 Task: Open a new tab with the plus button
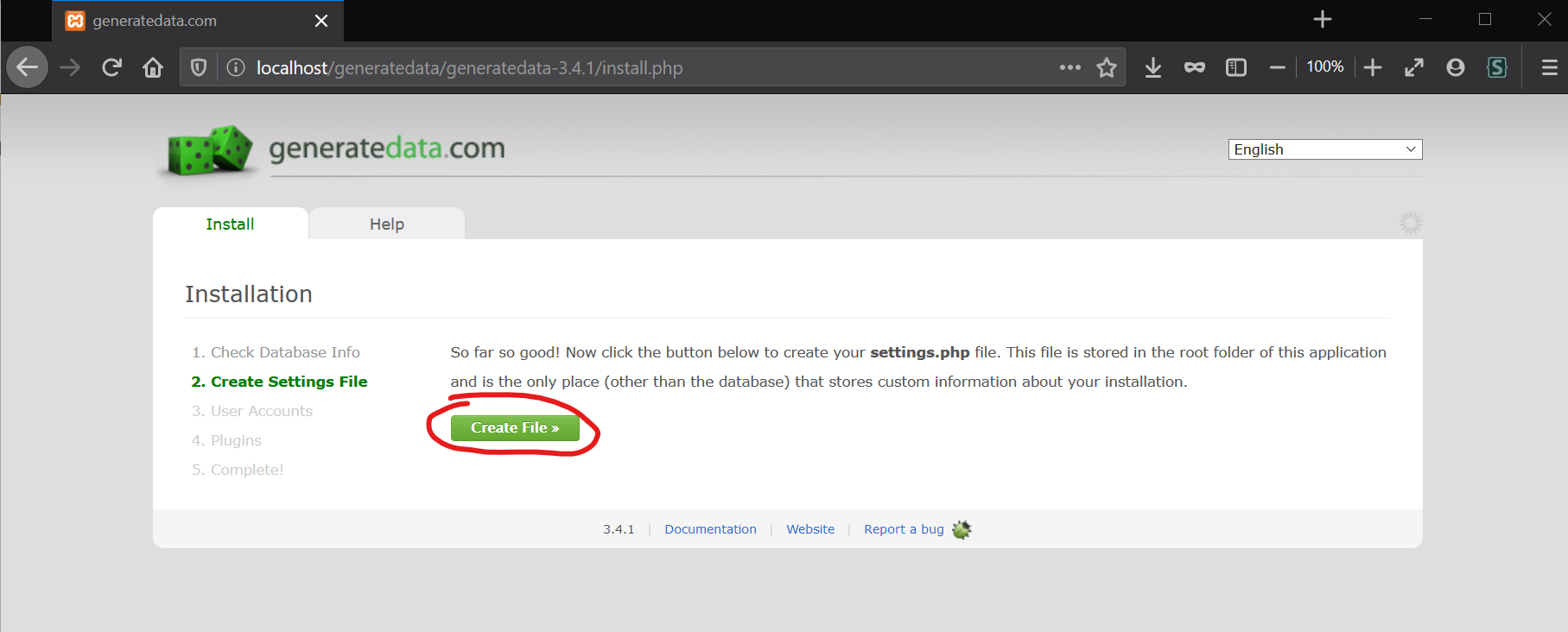(x=1323, y=19)
